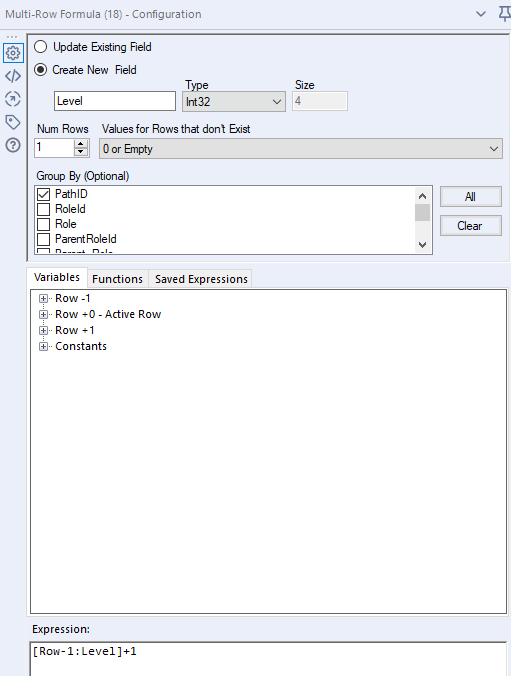Check the RoleId group by checkbox
This screenshot has width=511, height=676.
[x=44, y=210]
